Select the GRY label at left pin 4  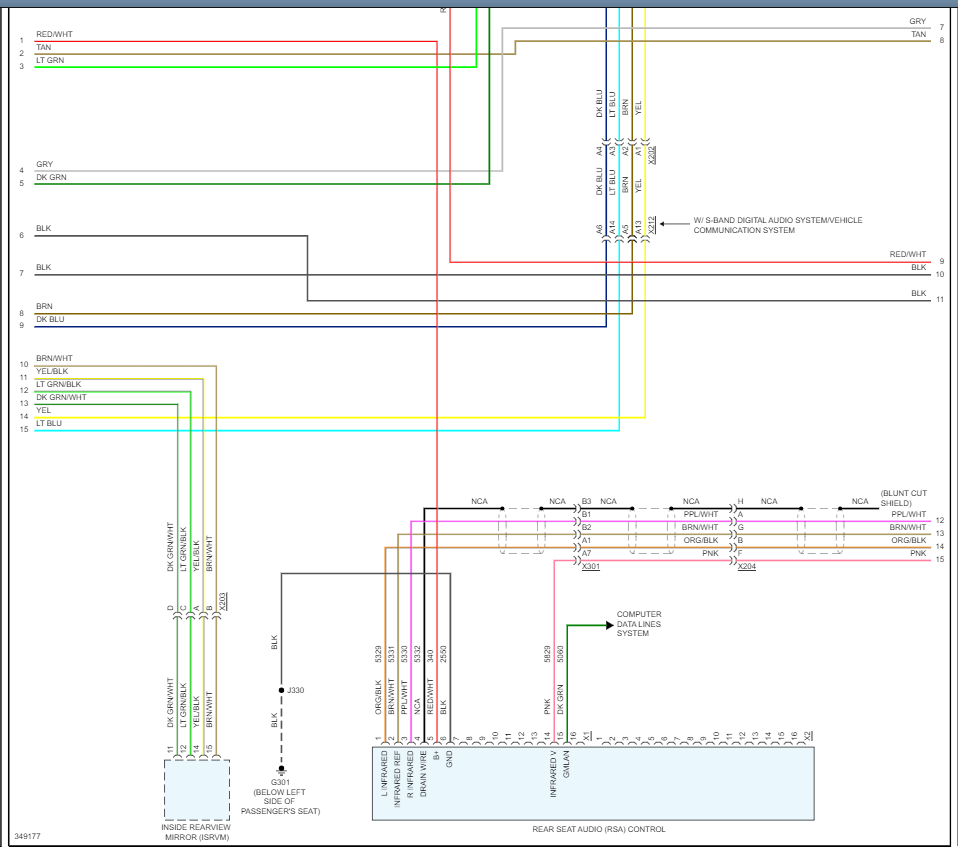[x=45, y=164]
